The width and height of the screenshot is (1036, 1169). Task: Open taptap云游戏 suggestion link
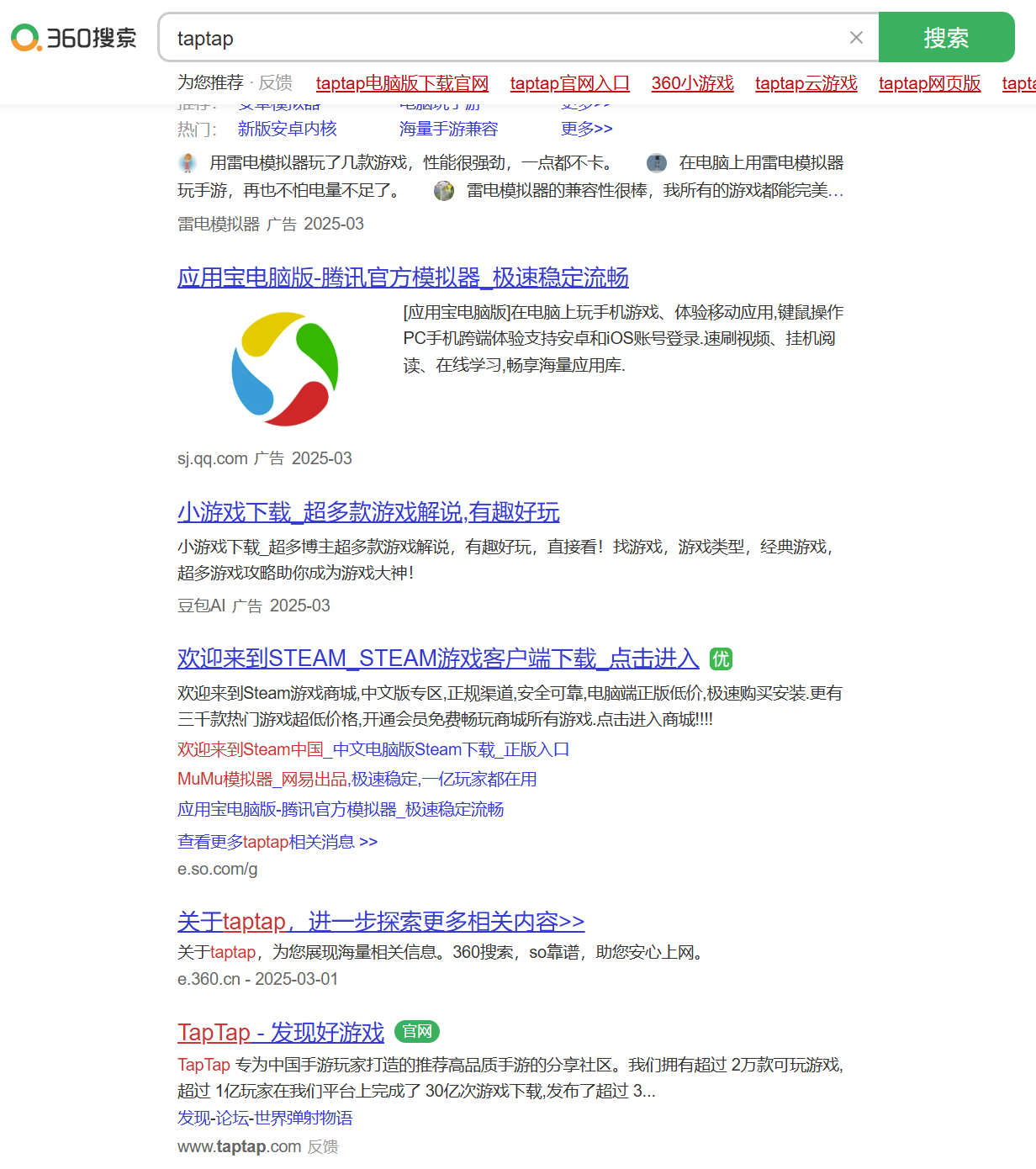(x=806, y=83)
